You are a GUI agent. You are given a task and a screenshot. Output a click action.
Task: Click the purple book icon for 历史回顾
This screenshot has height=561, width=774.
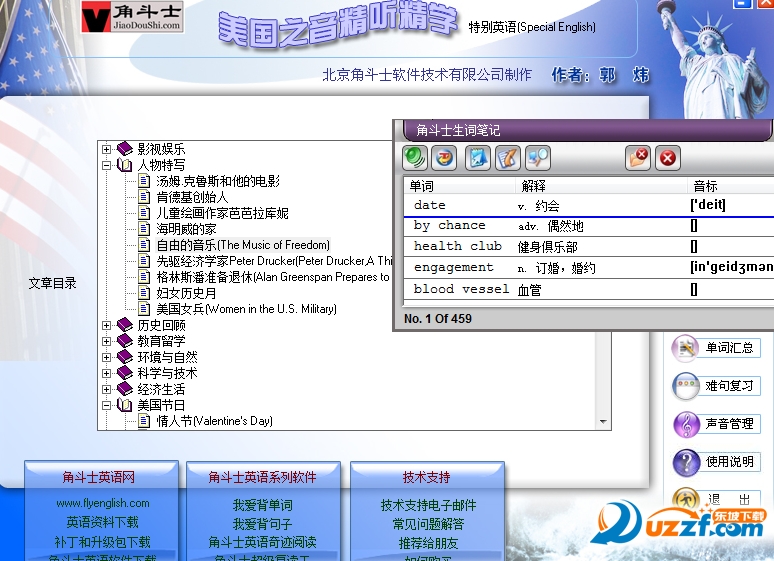pos(125,325)
